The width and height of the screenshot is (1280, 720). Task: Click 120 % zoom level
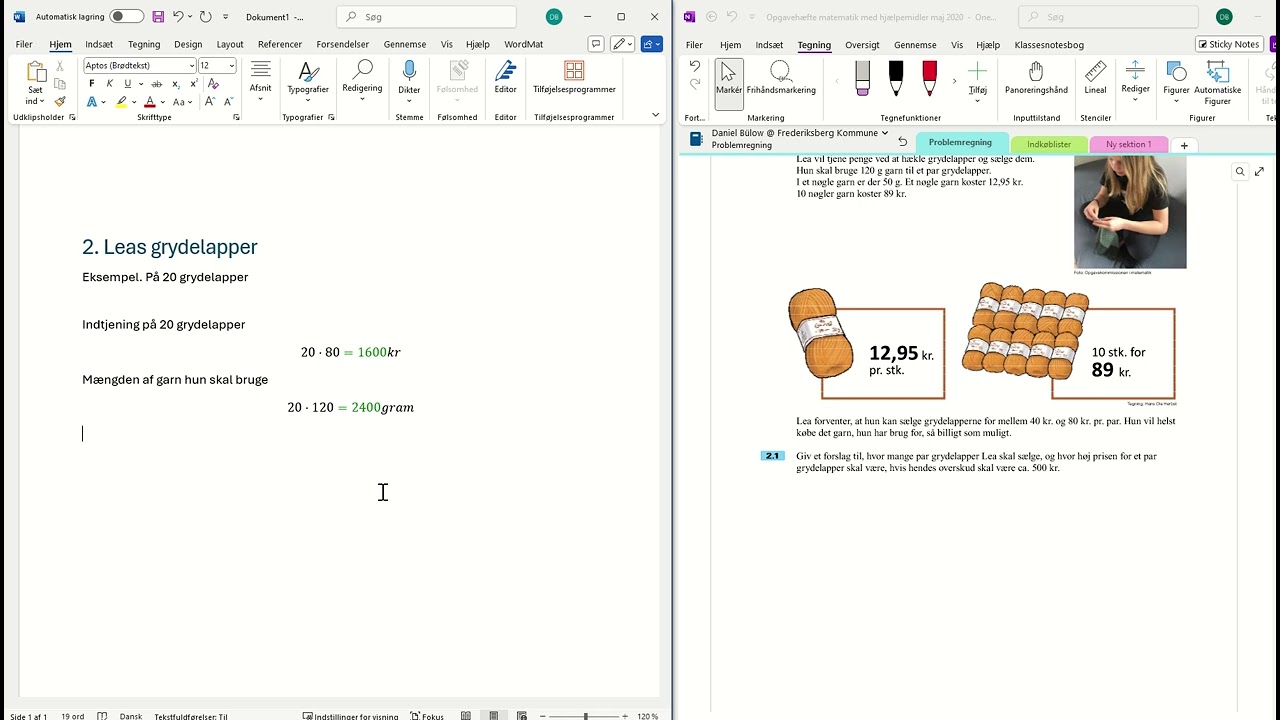pyautogui.click(x=647, y=716)
